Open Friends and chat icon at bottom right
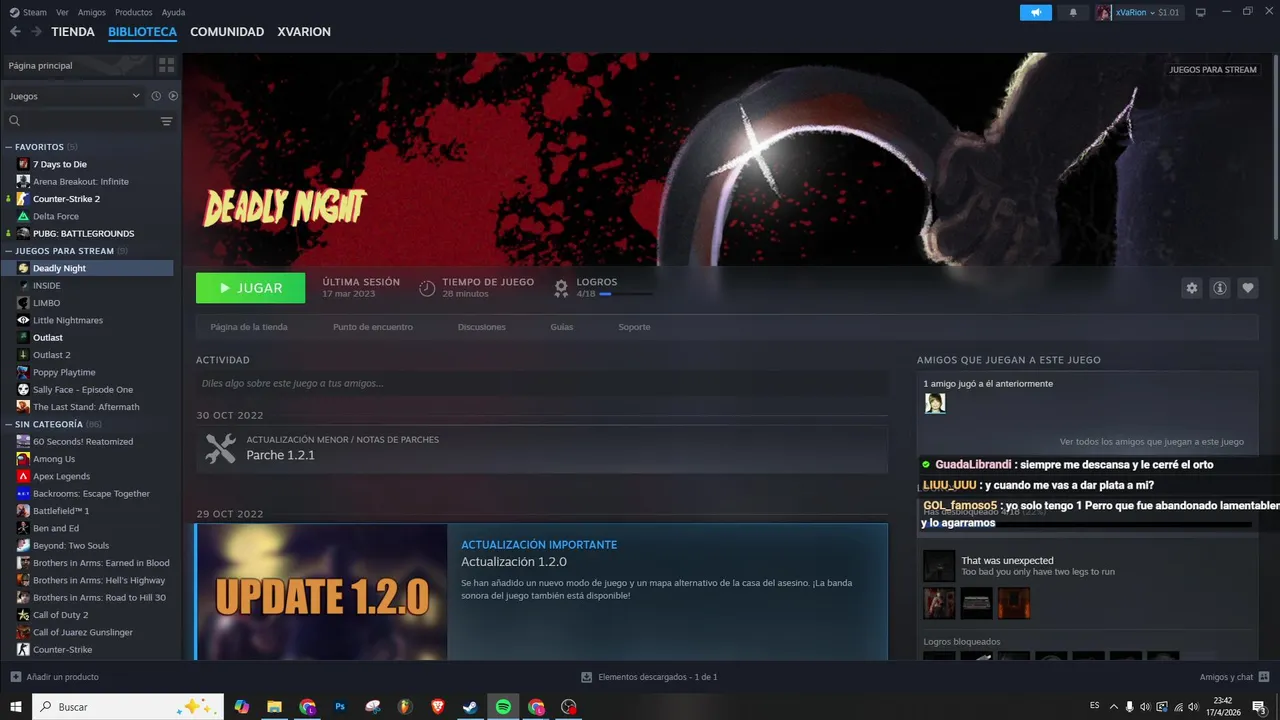 (x=1264, y=677)
